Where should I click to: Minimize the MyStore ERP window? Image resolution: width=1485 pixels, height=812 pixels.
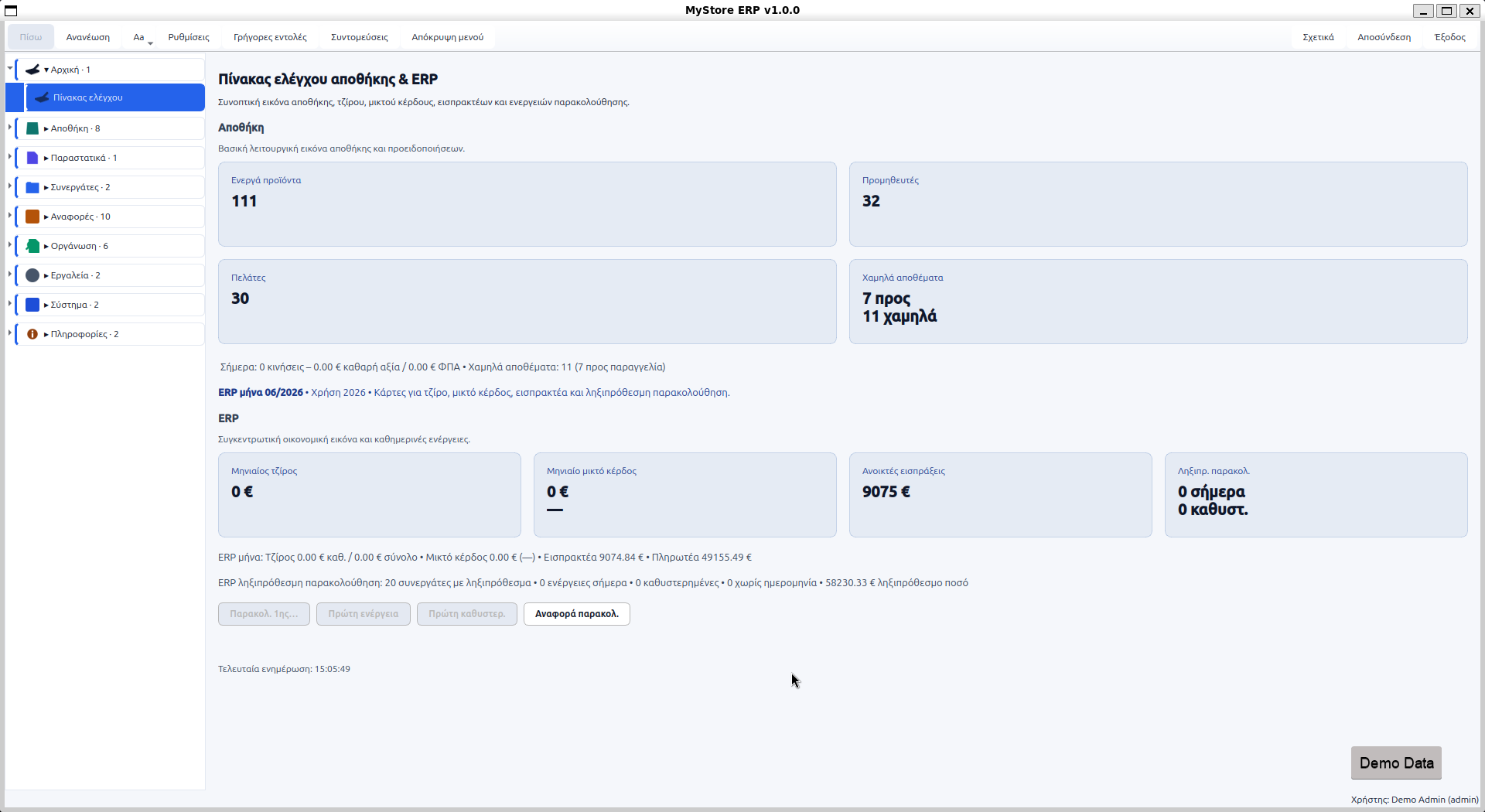pyautogui.click(x=1423, y=11)
